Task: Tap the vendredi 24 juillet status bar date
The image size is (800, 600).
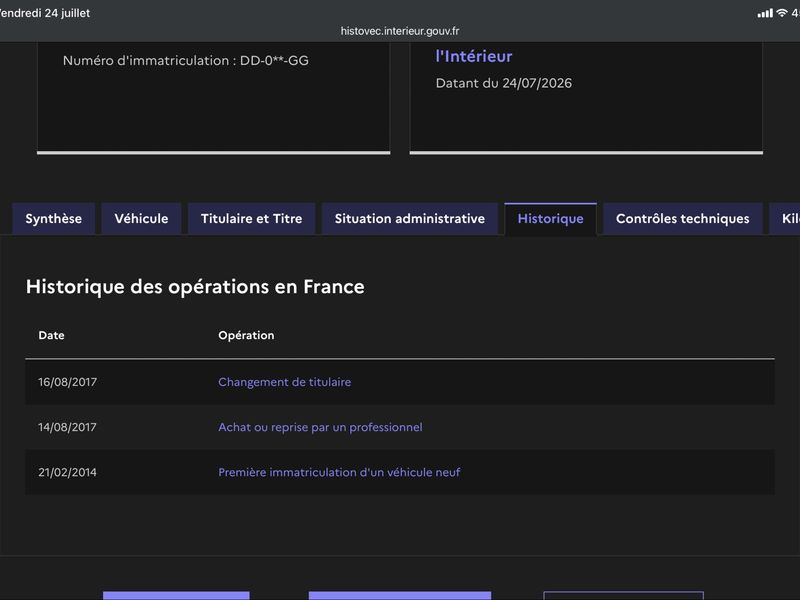Action: [45, 13]
